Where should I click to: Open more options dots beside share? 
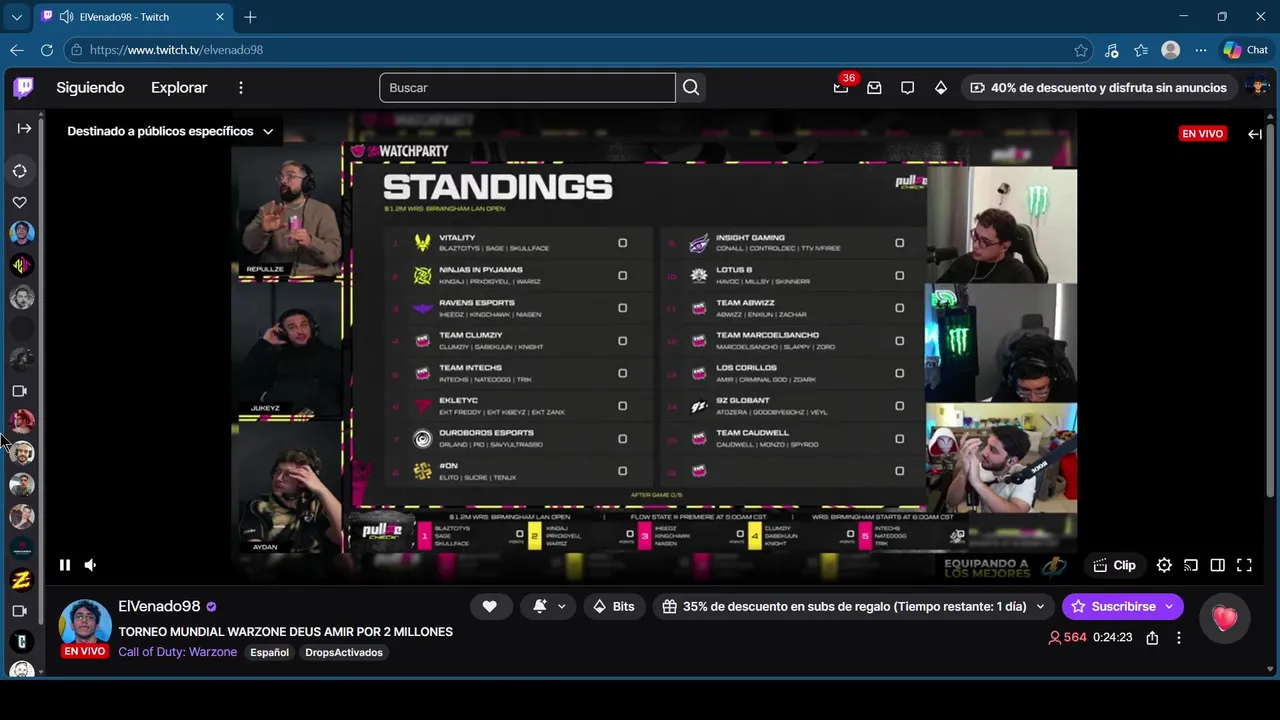1179,638
